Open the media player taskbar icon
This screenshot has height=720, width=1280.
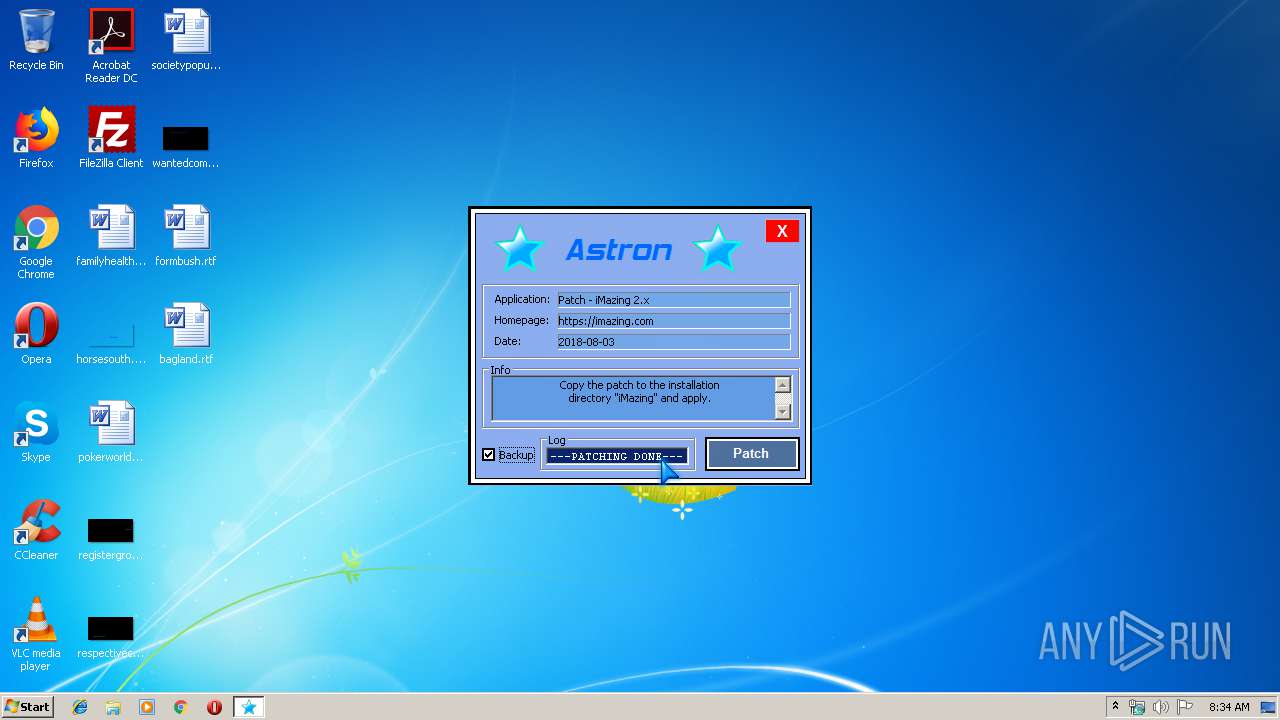[147, 707]
